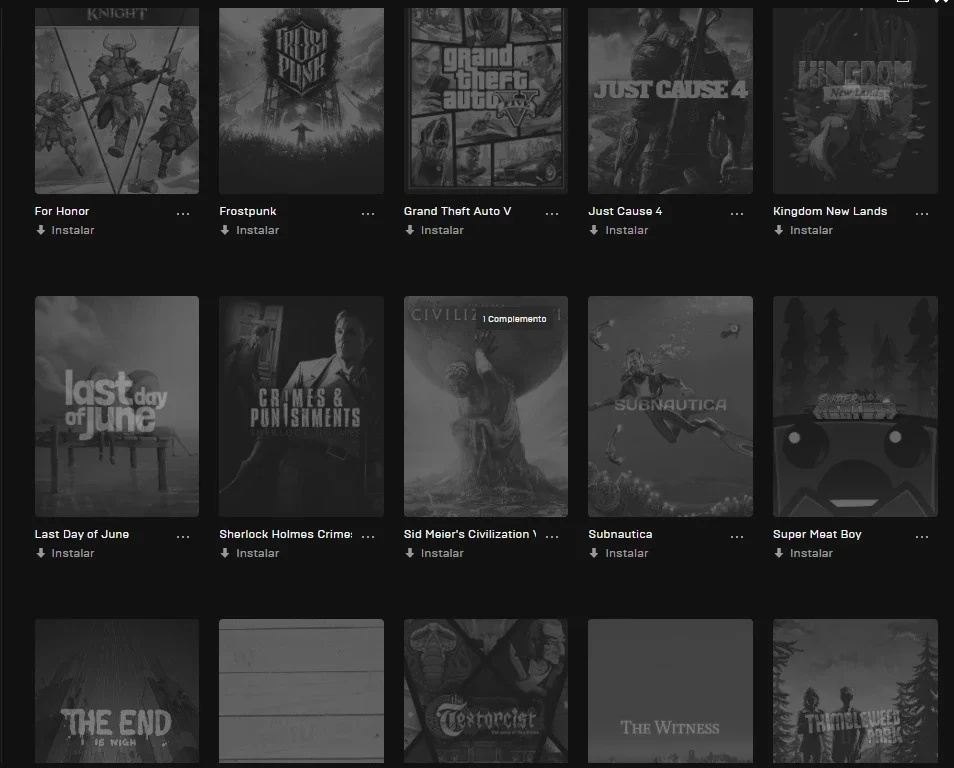Image resolution: width=954 pixels, height=768 pixels.
Task: Install Sherlock Holmes Crimes & Punishments
Action: [249, 553]
